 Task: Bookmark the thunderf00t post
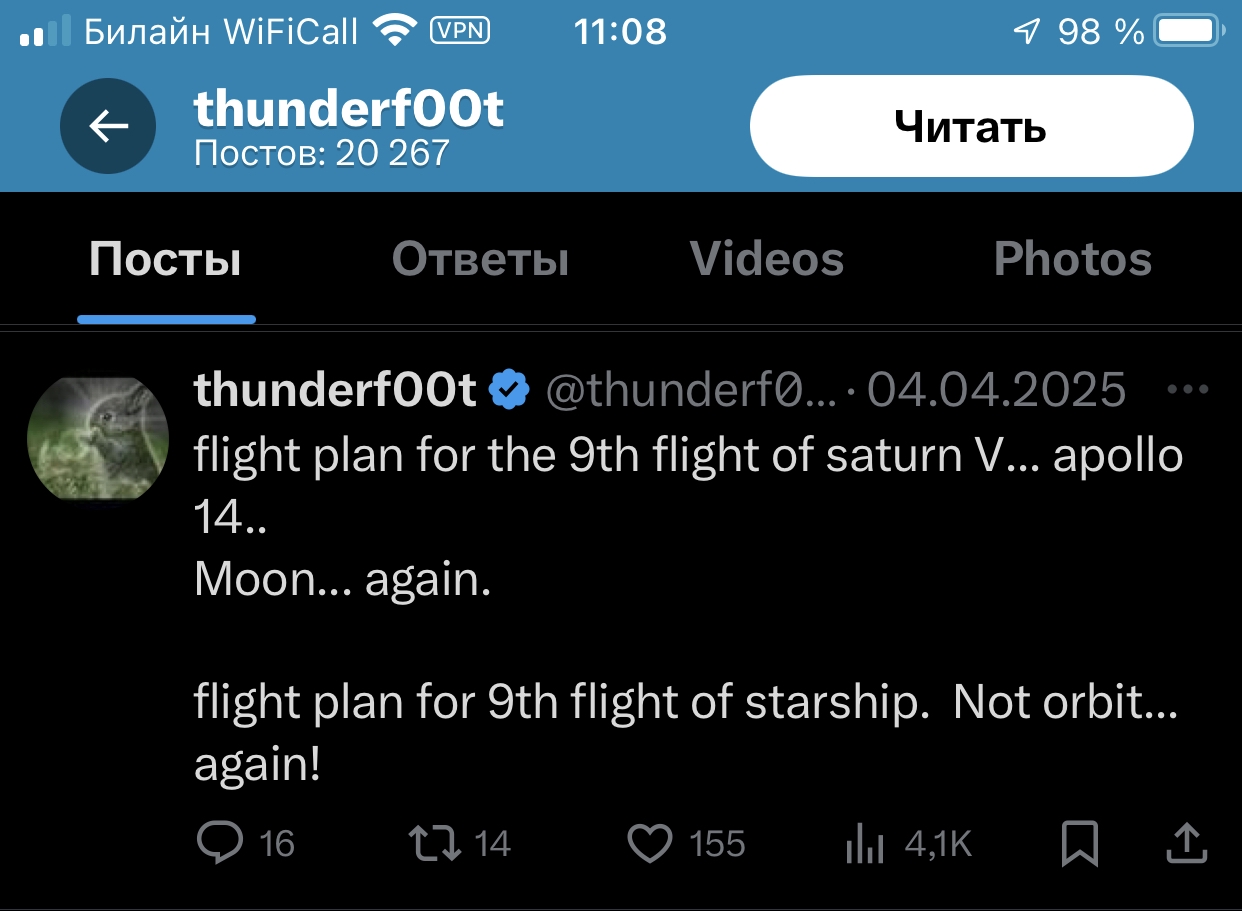point(1080,844)
